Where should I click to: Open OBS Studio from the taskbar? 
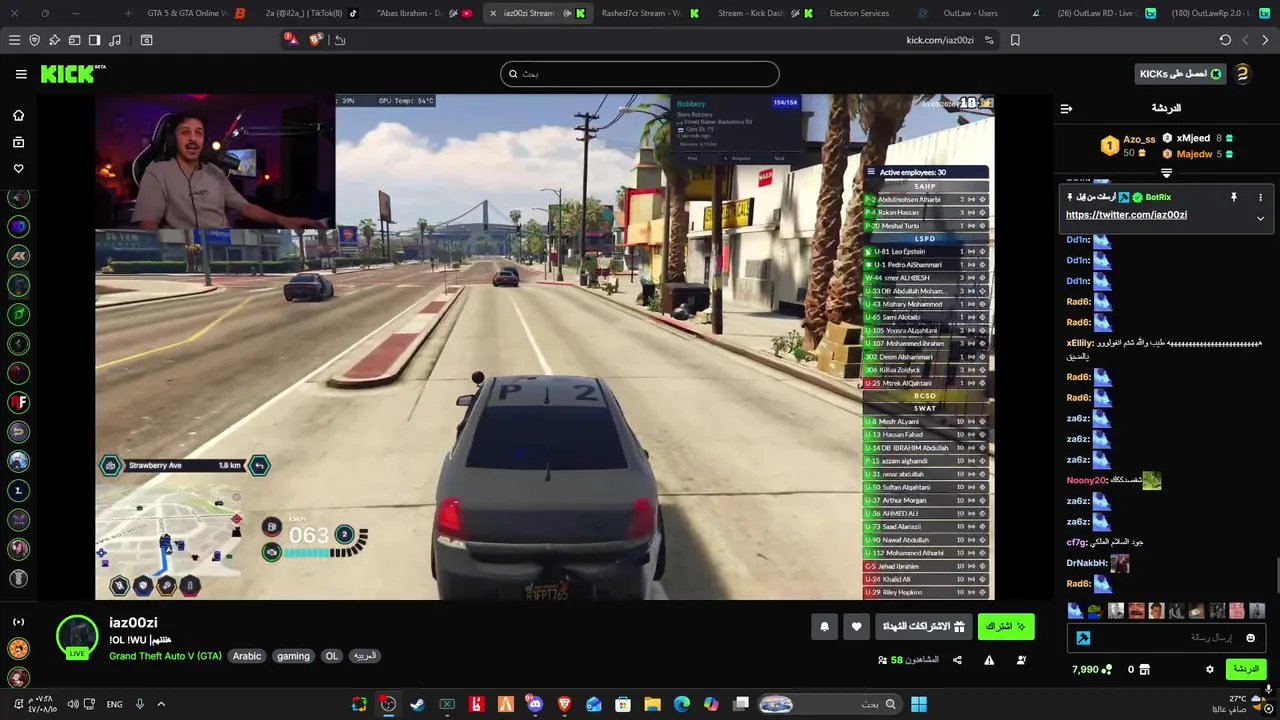pos(388,704)
